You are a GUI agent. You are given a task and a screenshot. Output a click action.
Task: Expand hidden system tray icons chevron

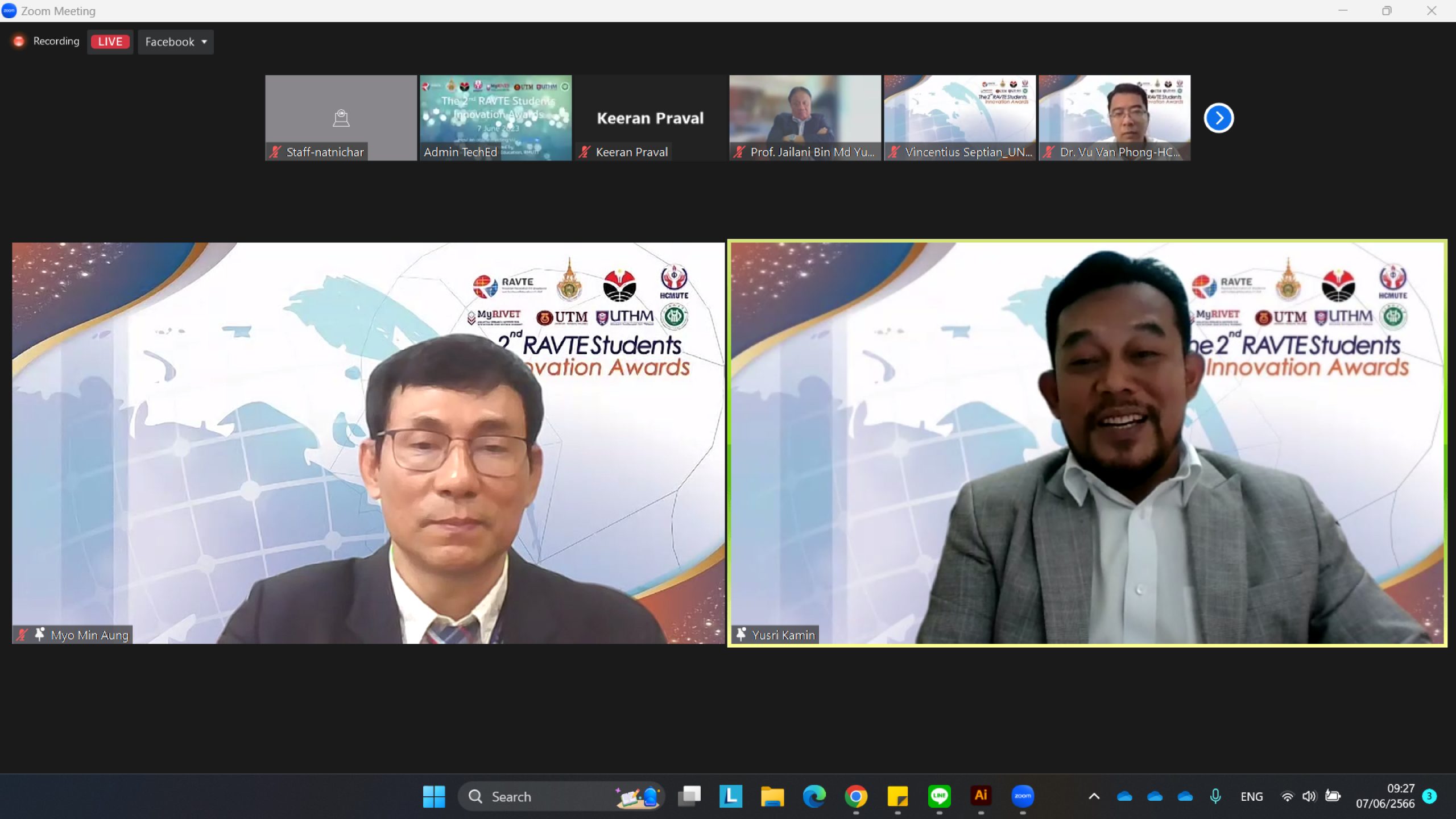click(x=1094, y=796)
